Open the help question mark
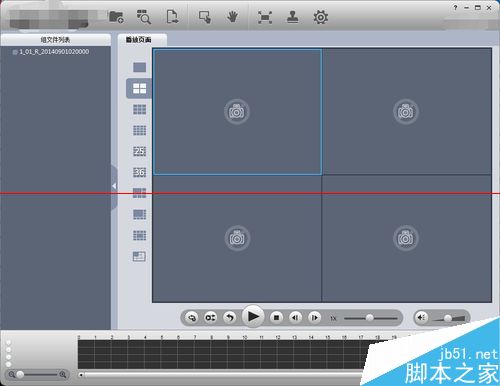 click(x=455, y=7)
